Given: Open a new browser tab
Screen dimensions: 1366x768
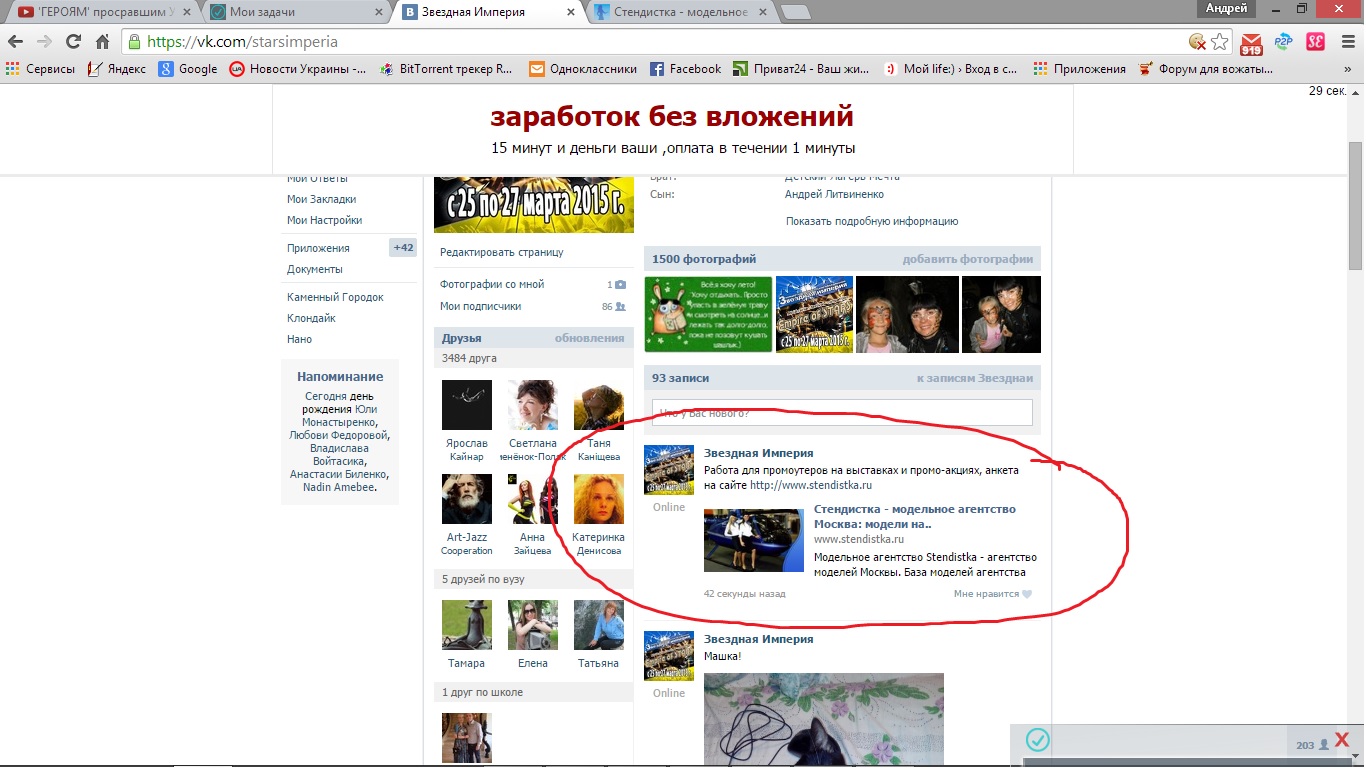Looking at the screenshot, I should pos(795,12).
